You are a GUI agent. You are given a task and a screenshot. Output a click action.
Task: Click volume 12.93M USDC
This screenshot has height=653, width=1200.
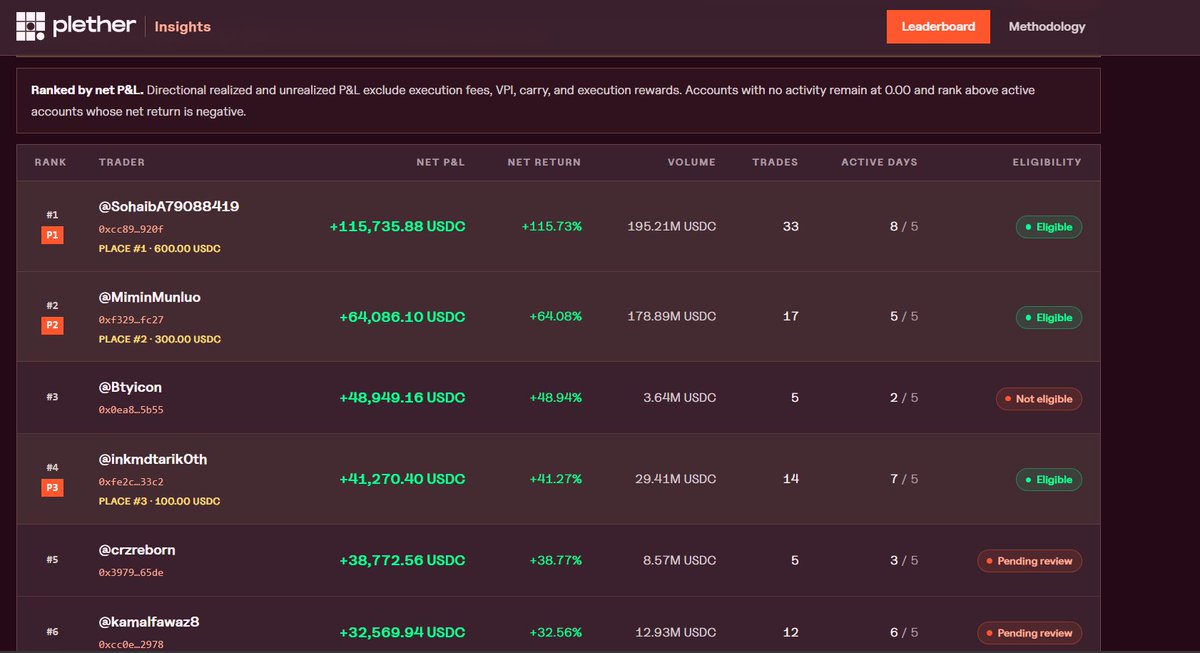[x=676, y=633]
